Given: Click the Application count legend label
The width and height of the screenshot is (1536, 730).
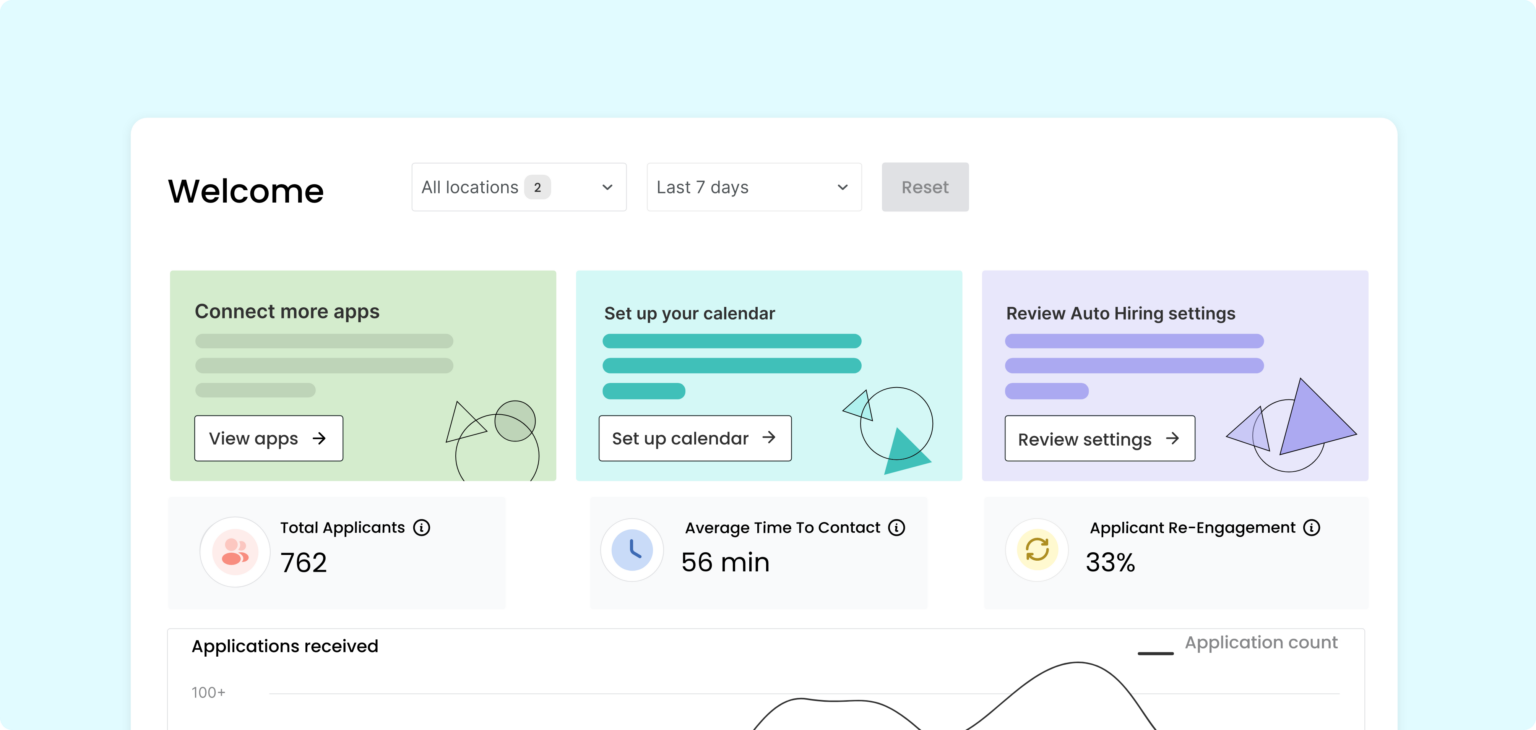Looking at the screenshot, I should [1261, 642].
